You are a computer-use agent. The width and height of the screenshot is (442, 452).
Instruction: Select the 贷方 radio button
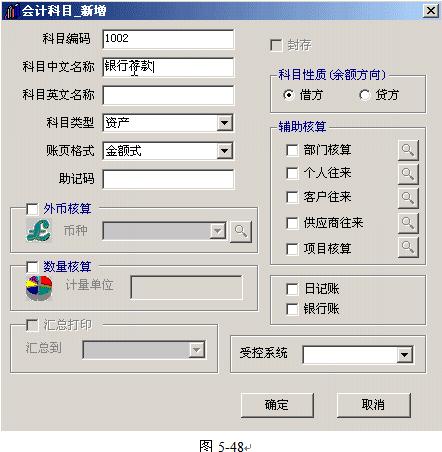click(x=364, y=95)
